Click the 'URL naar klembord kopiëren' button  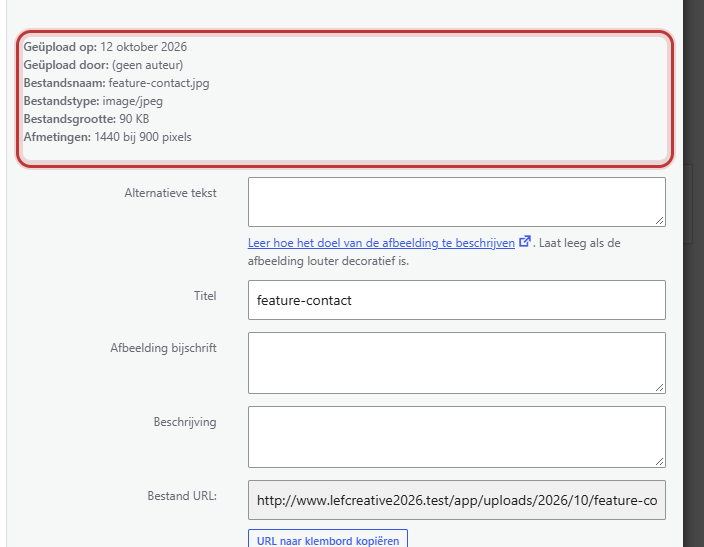pos(328,540)
